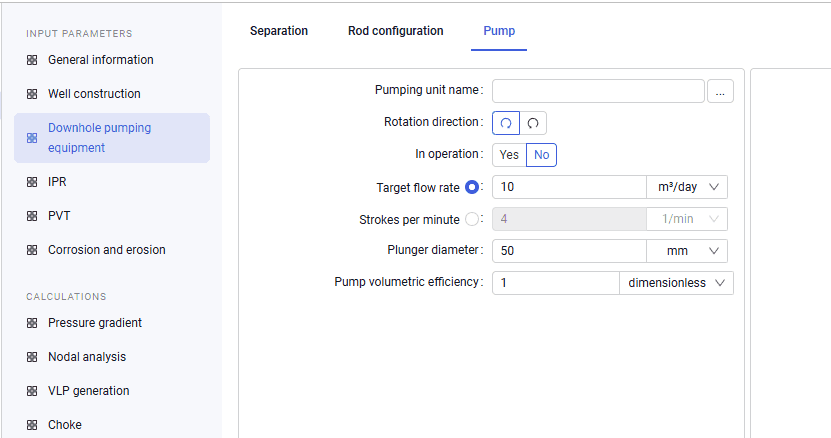831x438 pixels.
Task: Click the Strokes per minute value field
Action: 569,219
